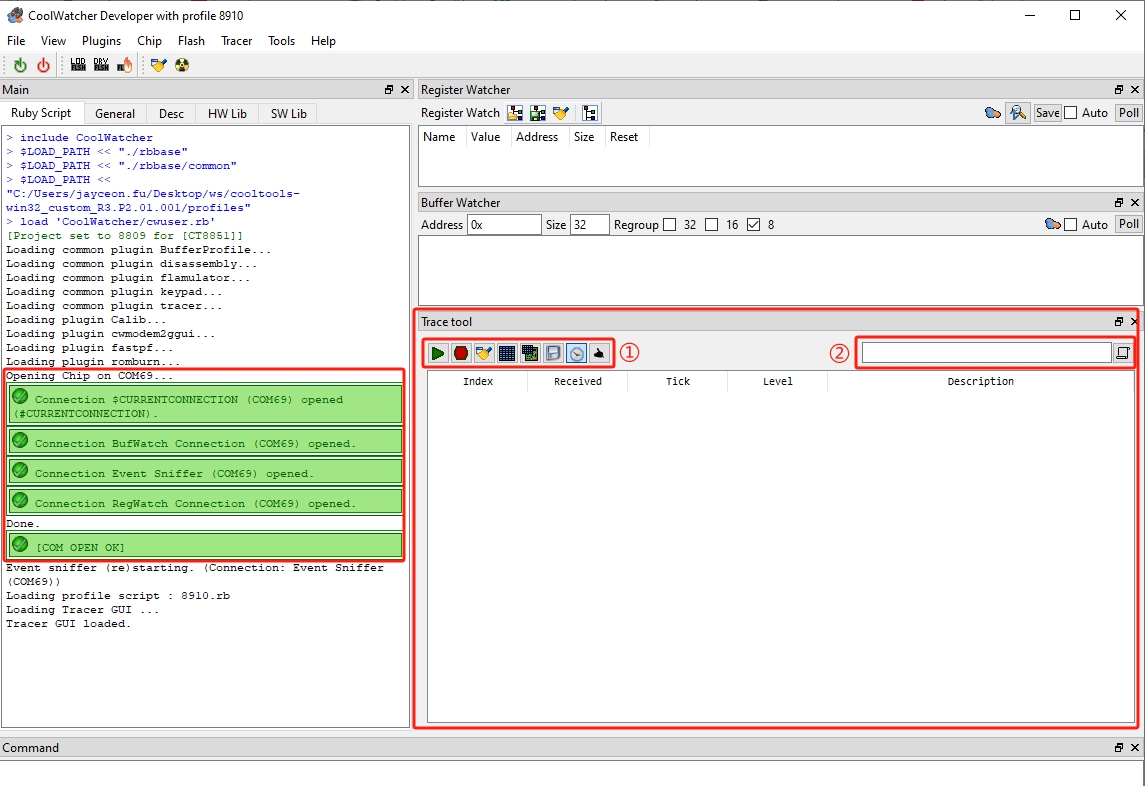The image size is (1145, 786).
Task: Click the Received column header in Trace tool
Action: point(578,381)
